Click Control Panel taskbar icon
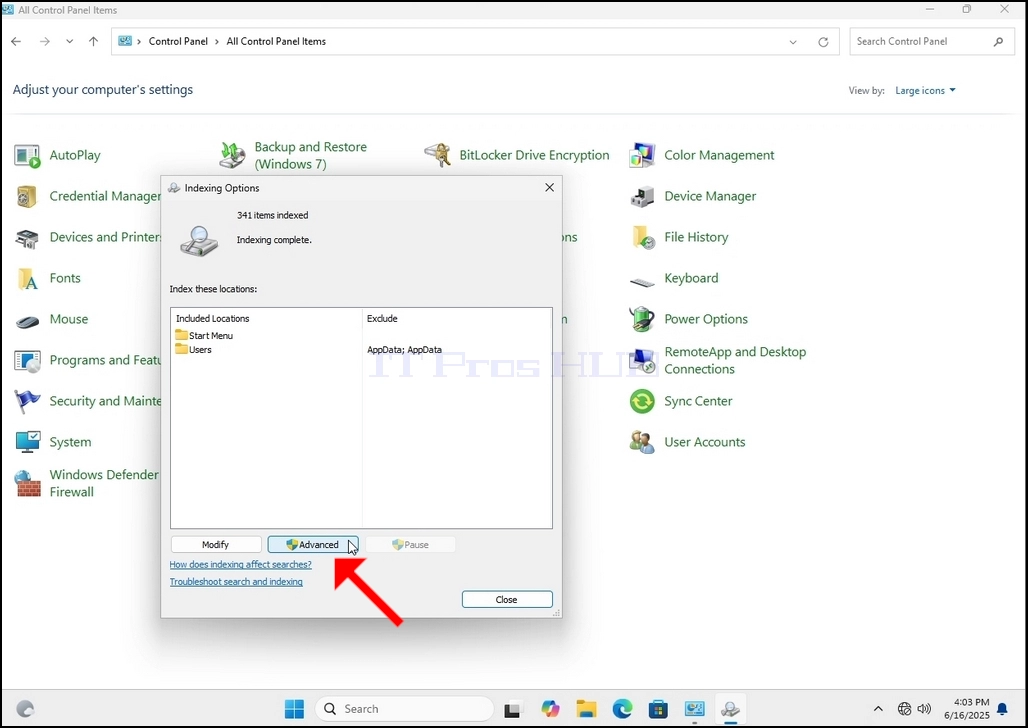The image size is (1028, 728). 694,709
